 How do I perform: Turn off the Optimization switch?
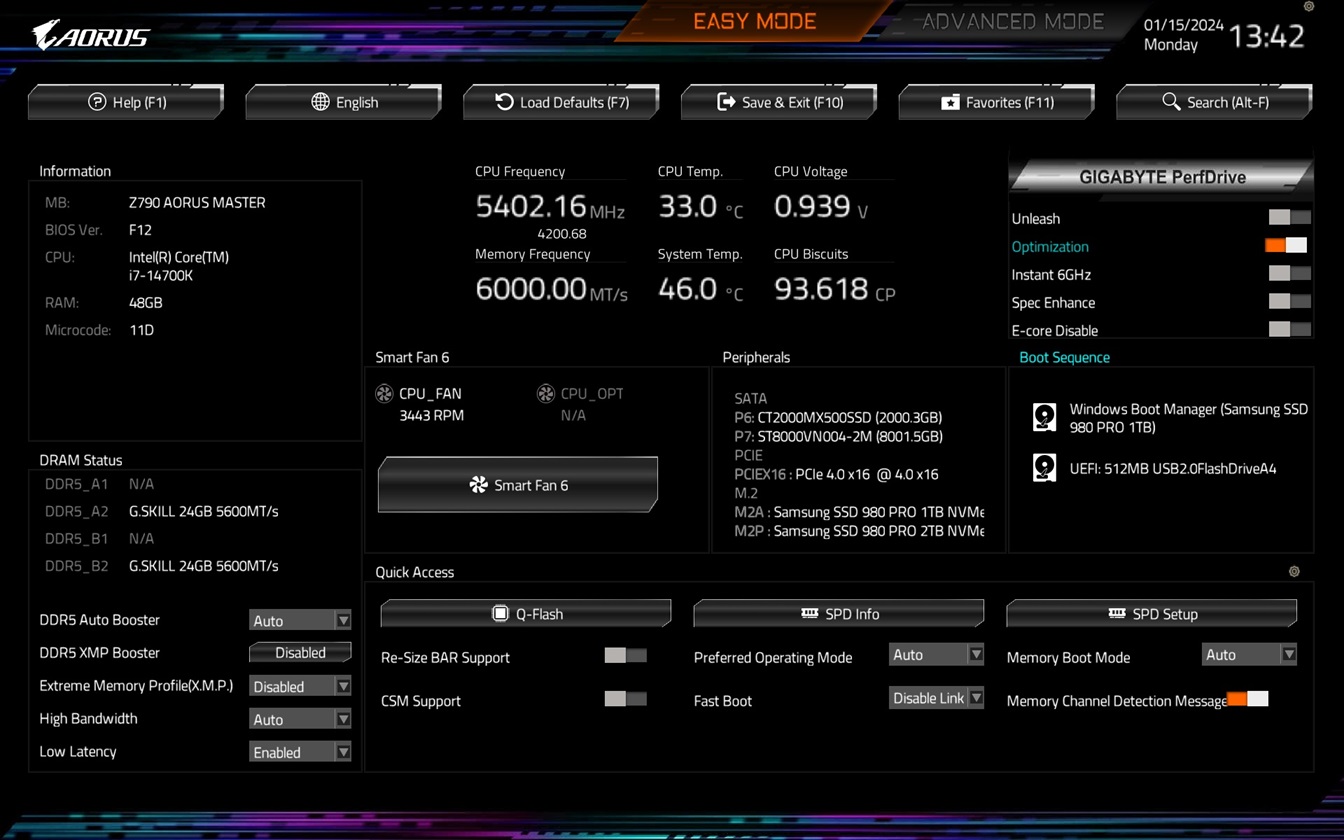pyautogui.click(x=1286, y=245)
